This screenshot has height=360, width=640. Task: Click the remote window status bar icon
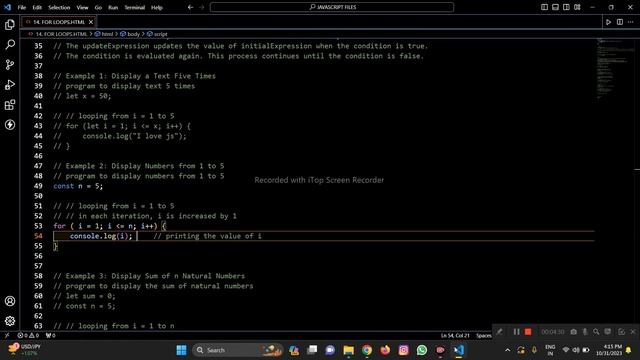[x=7, y=336]
